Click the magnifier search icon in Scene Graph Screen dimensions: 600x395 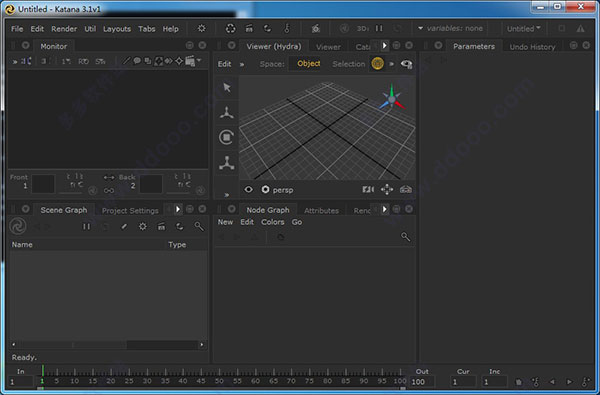coord(199,227)
